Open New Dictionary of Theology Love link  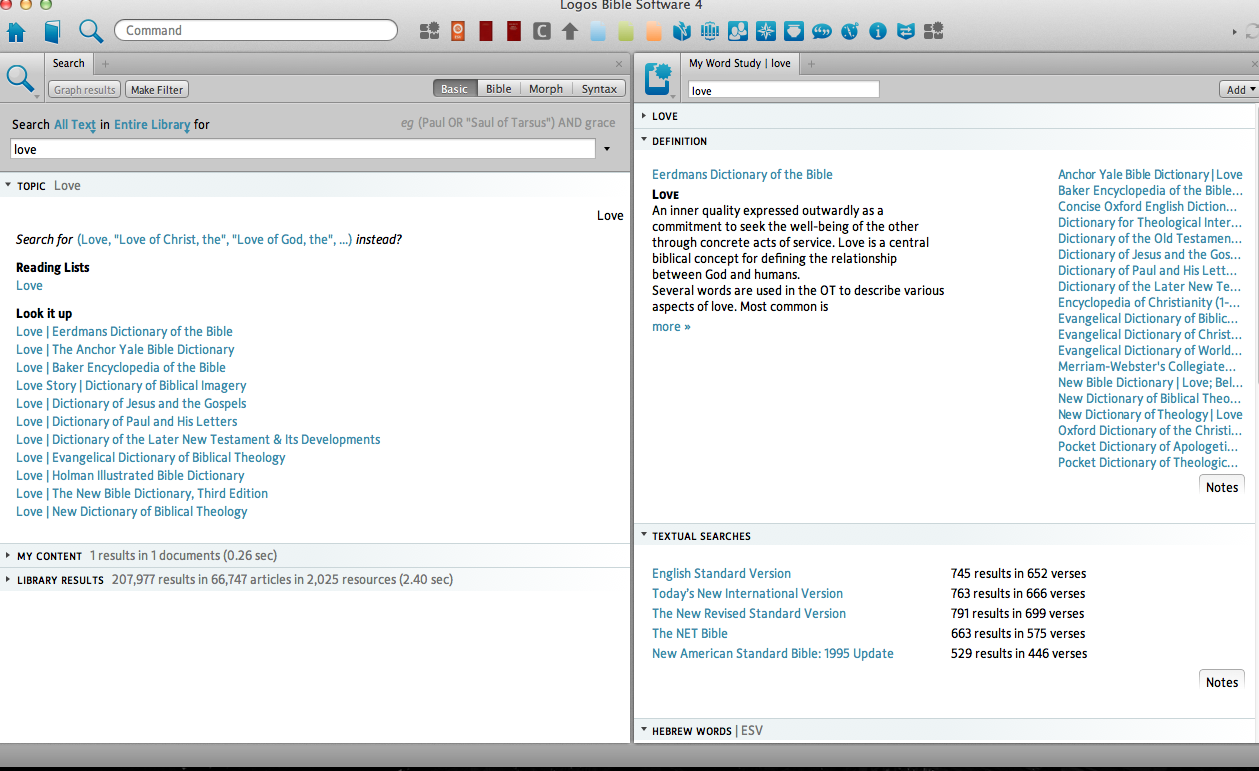coord(1150,415)
